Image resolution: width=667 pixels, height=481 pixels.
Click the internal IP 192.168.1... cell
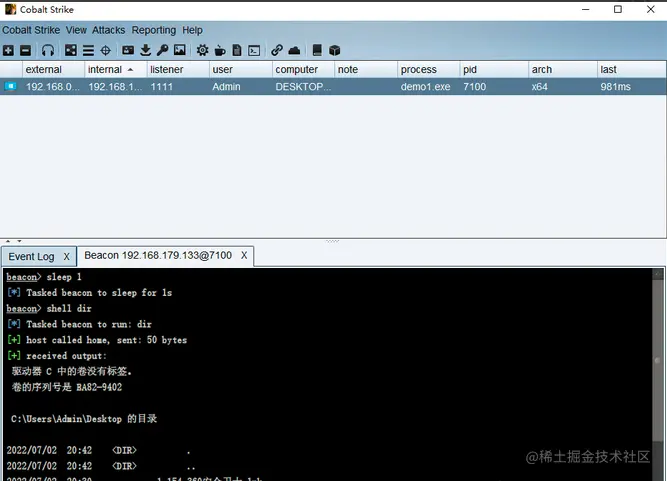tap(115, 87)
